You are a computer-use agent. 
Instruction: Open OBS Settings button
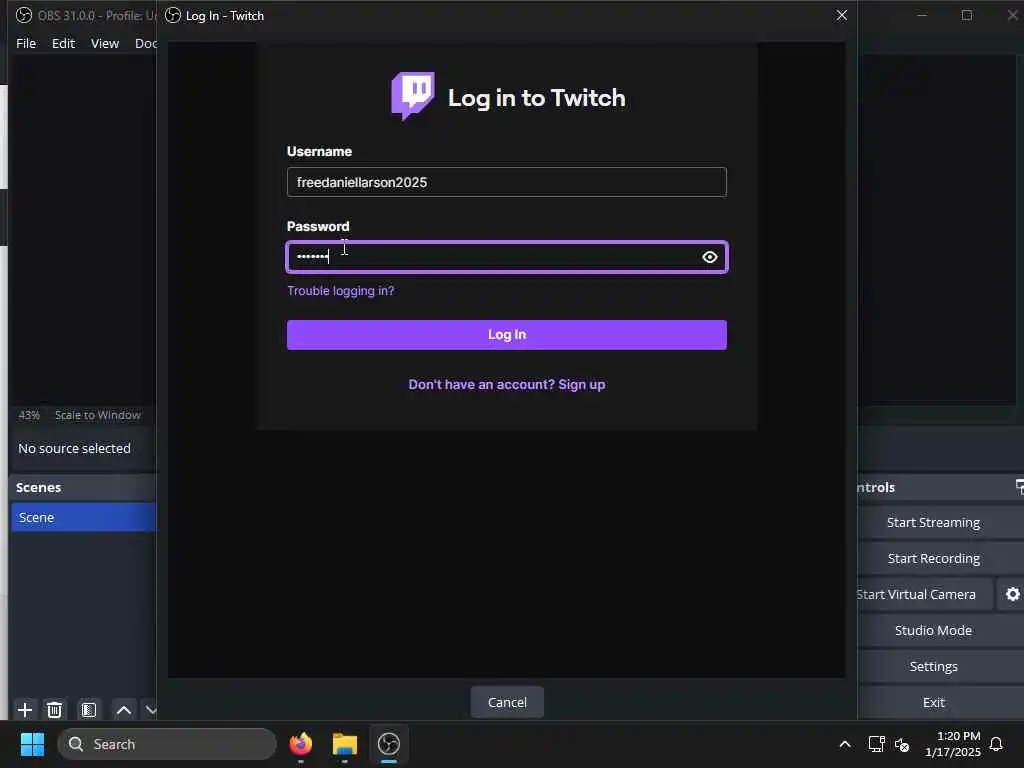coord(933,666)
